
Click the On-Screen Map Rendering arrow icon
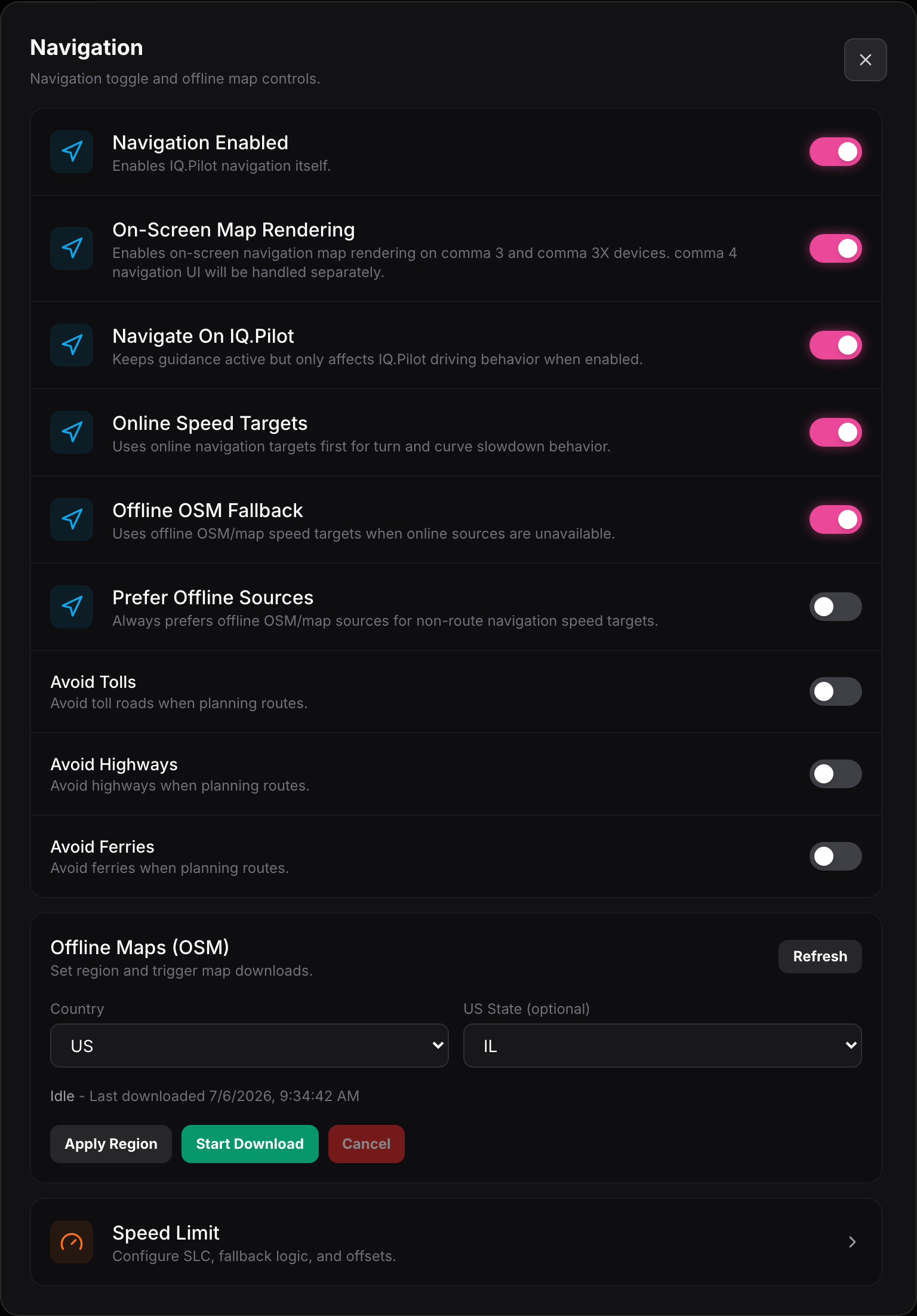[72, 248]
